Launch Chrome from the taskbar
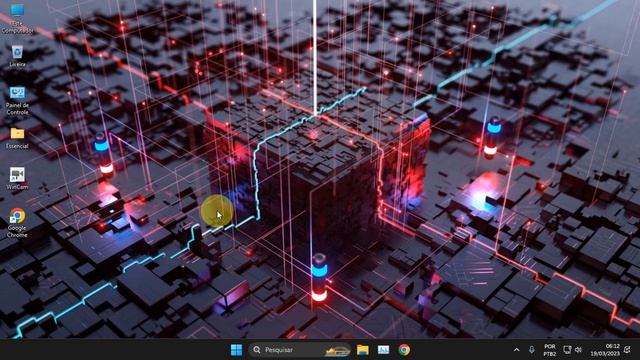Screen dimensions: 640x360 [404, 350]
